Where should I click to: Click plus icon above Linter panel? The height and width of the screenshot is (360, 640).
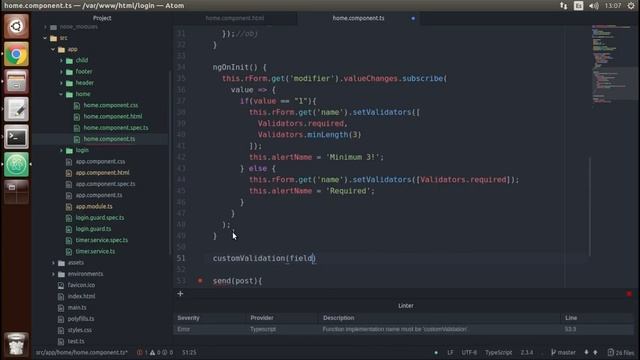180,293
